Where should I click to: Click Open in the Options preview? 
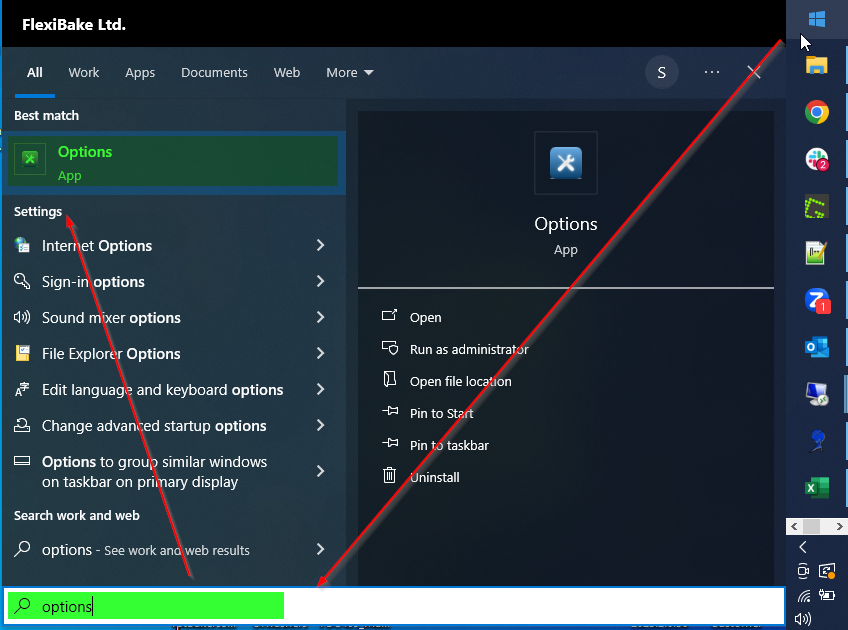pyautogui.click(x=426, y=317)
